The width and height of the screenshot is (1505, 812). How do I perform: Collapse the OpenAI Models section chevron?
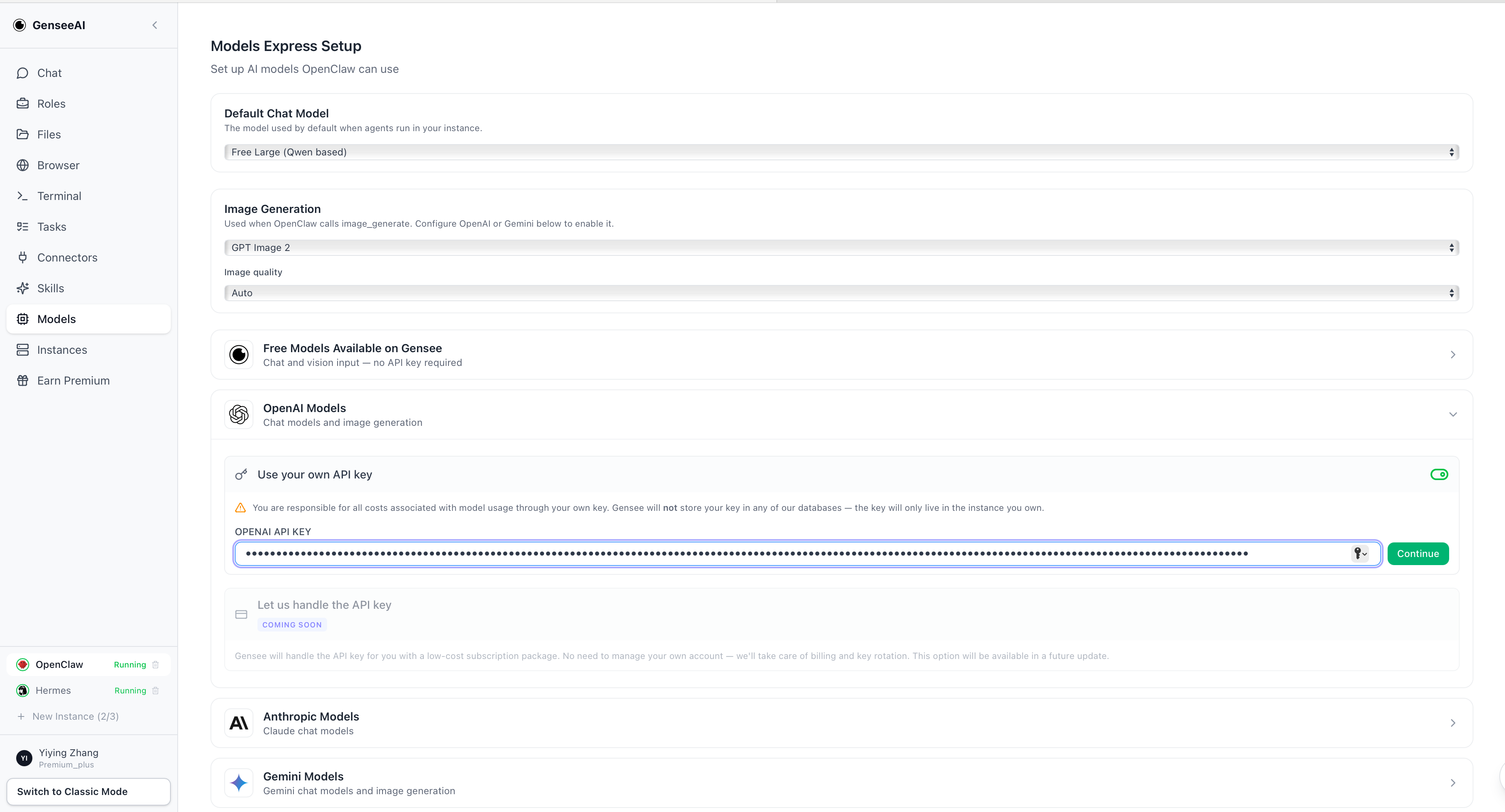pos(1452,415)
